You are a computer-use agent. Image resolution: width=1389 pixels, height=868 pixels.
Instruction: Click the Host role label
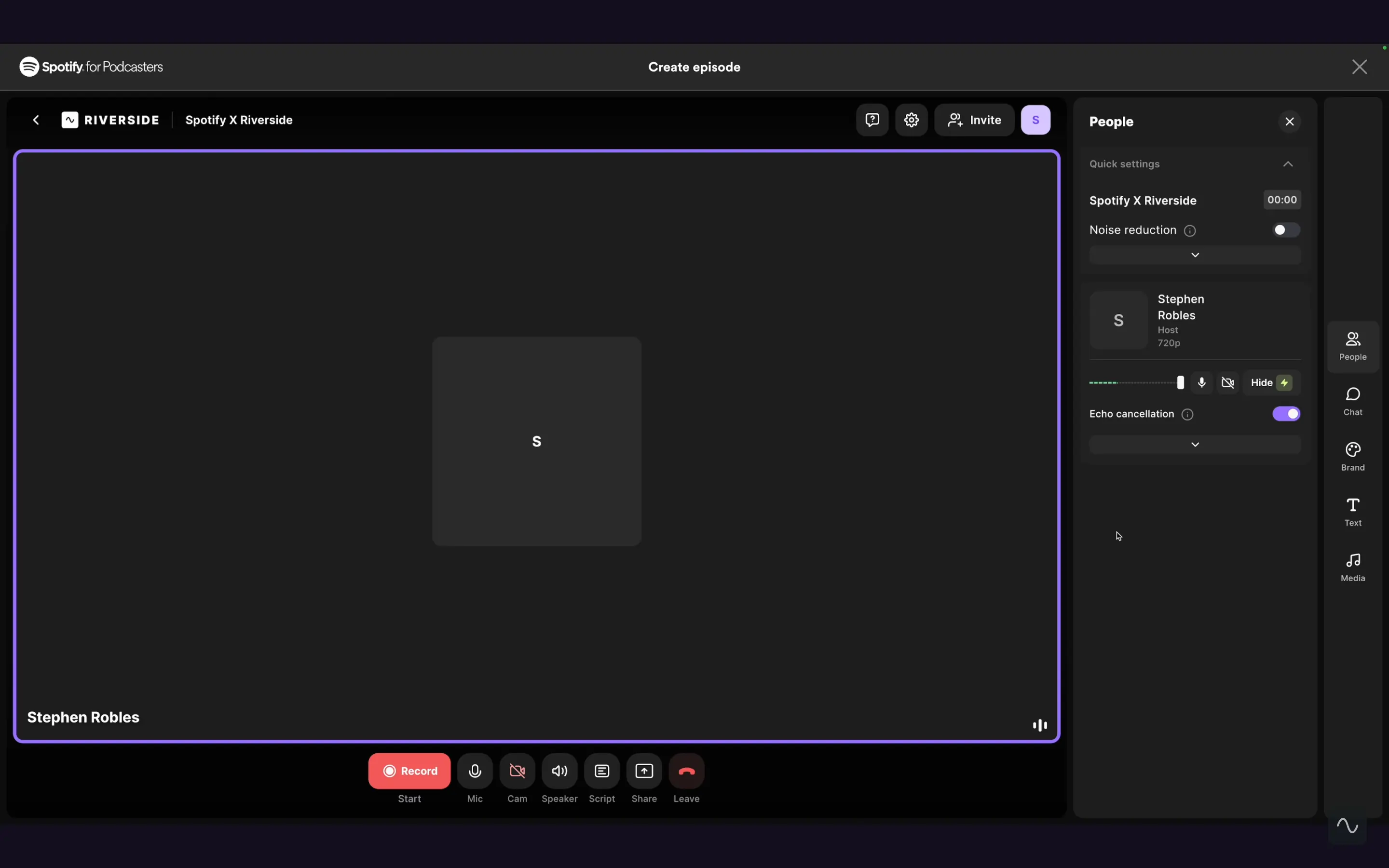pos(1168,330)
